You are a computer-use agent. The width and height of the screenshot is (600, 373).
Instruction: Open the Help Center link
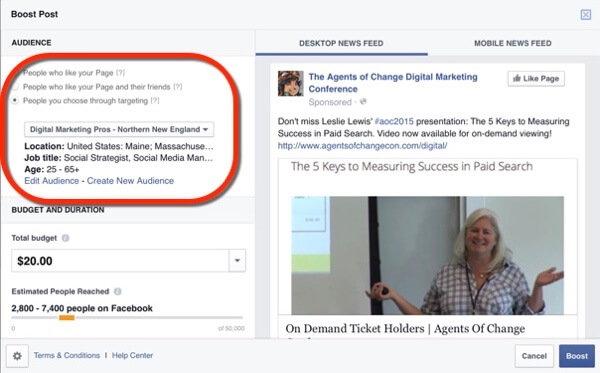tap(132, 355)
